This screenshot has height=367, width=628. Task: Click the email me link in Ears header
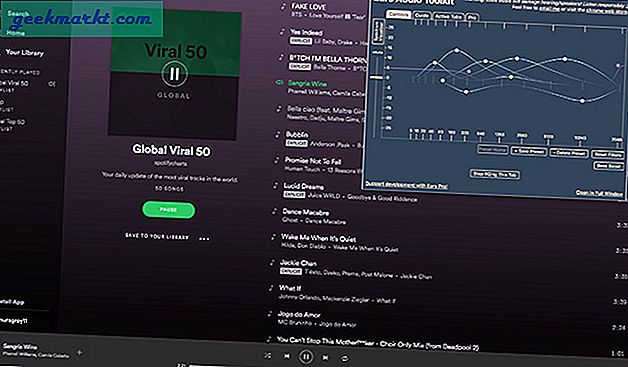[549, 8]
